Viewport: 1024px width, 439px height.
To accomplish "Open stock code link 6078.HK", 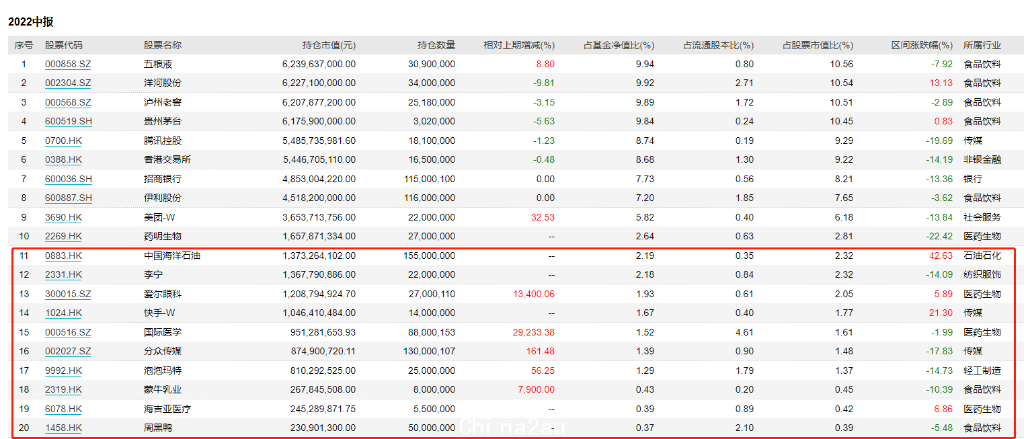I will [x=64, y=408].
